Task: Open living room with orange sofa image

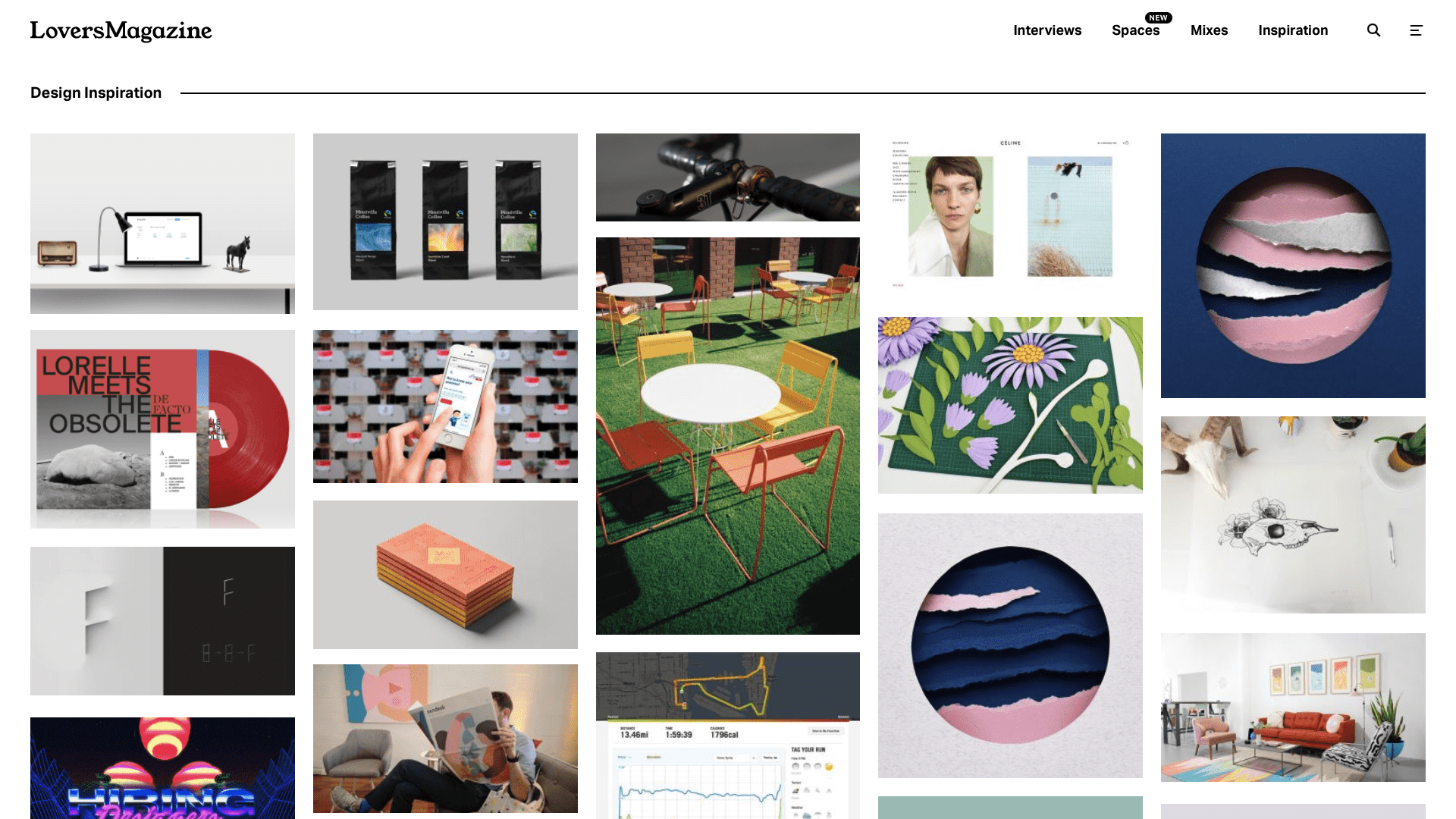Action: 1293,708
